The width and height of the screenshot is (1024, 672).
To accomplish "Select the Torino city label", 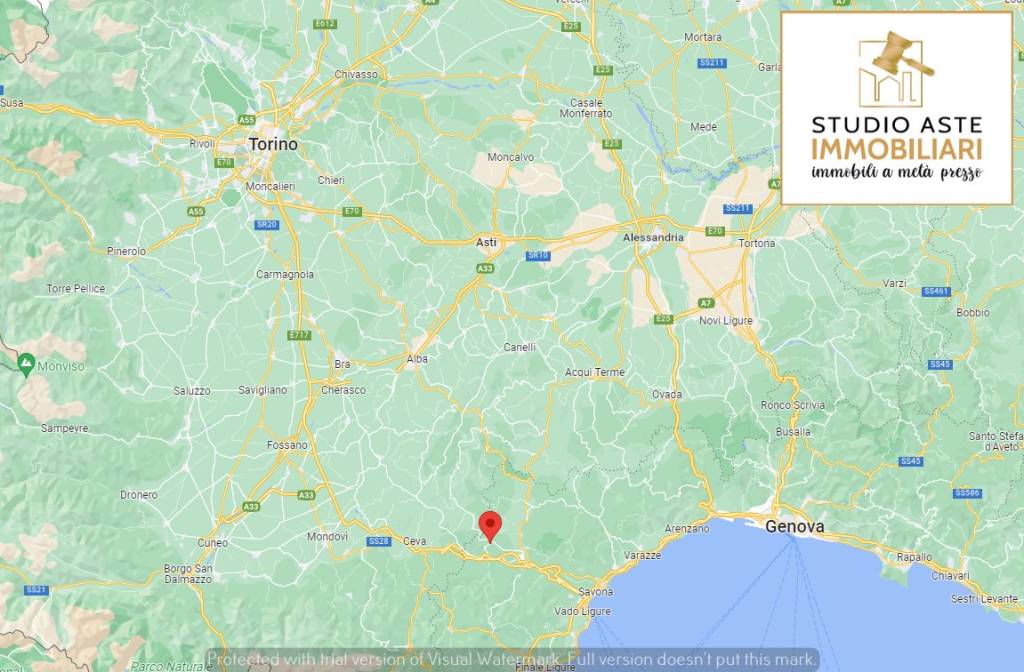I will point(273,144).
